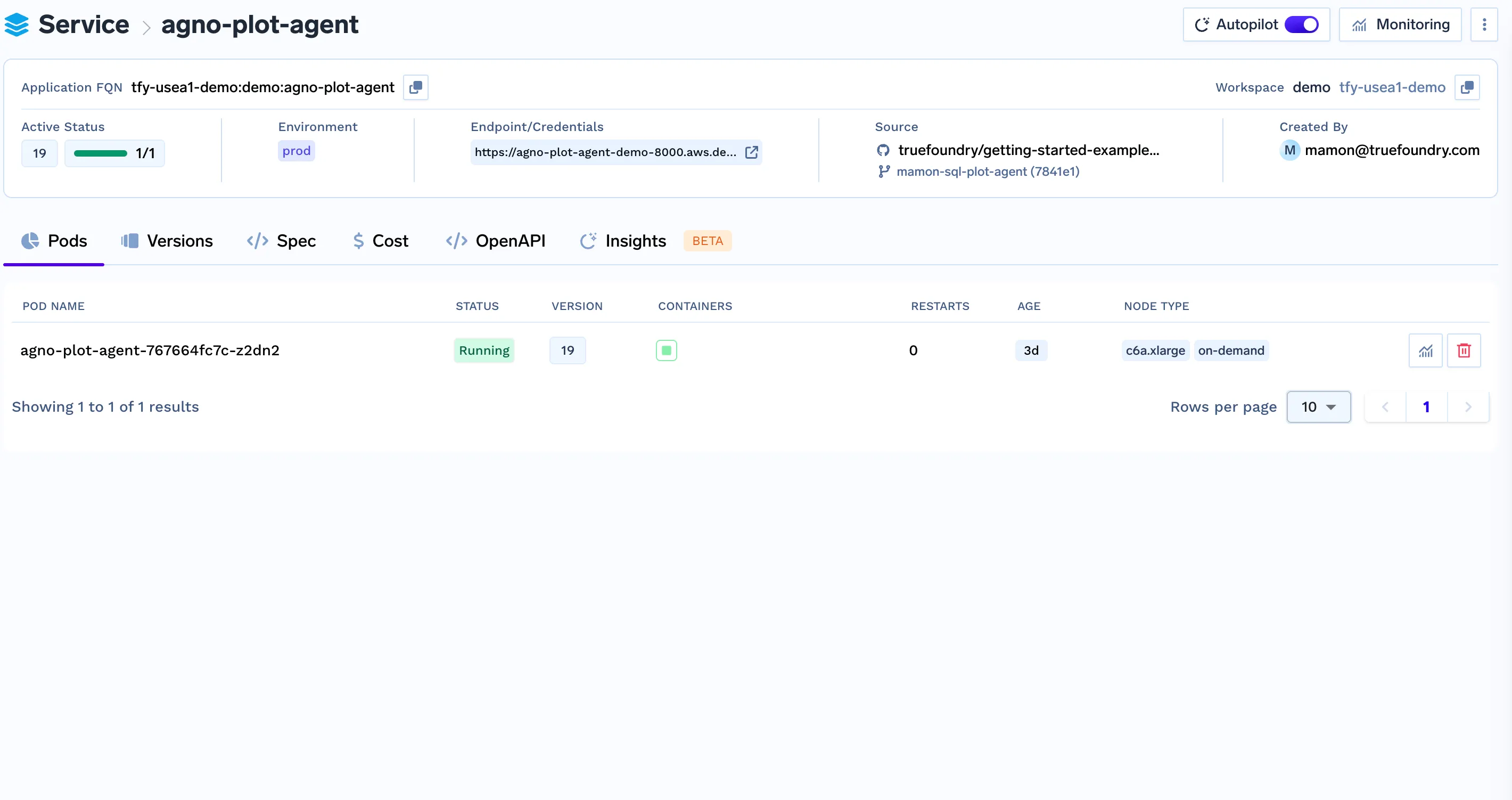Click the Monitoring button
1512x800 pixels.
click(x=1400, y=25)
